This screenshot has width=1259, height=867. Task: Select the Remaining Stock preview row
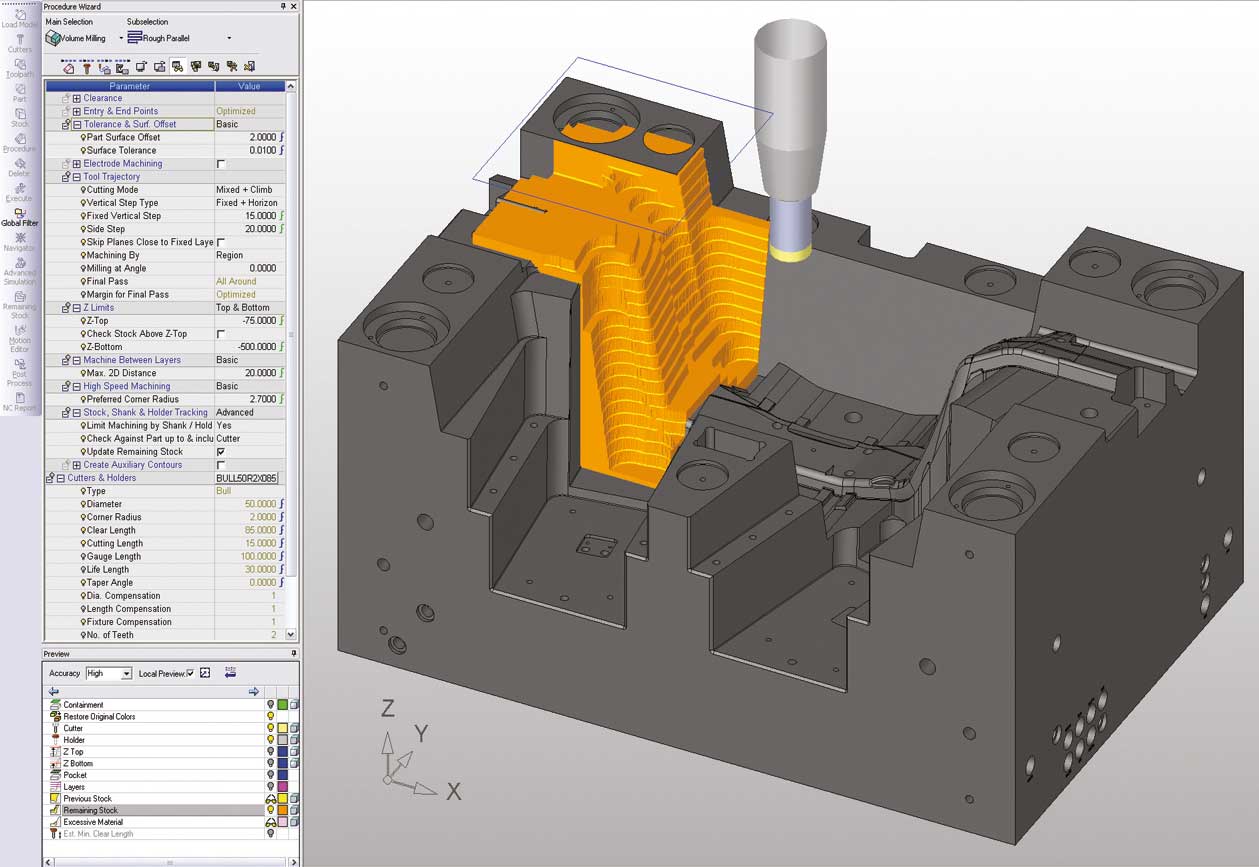point(90,810)
